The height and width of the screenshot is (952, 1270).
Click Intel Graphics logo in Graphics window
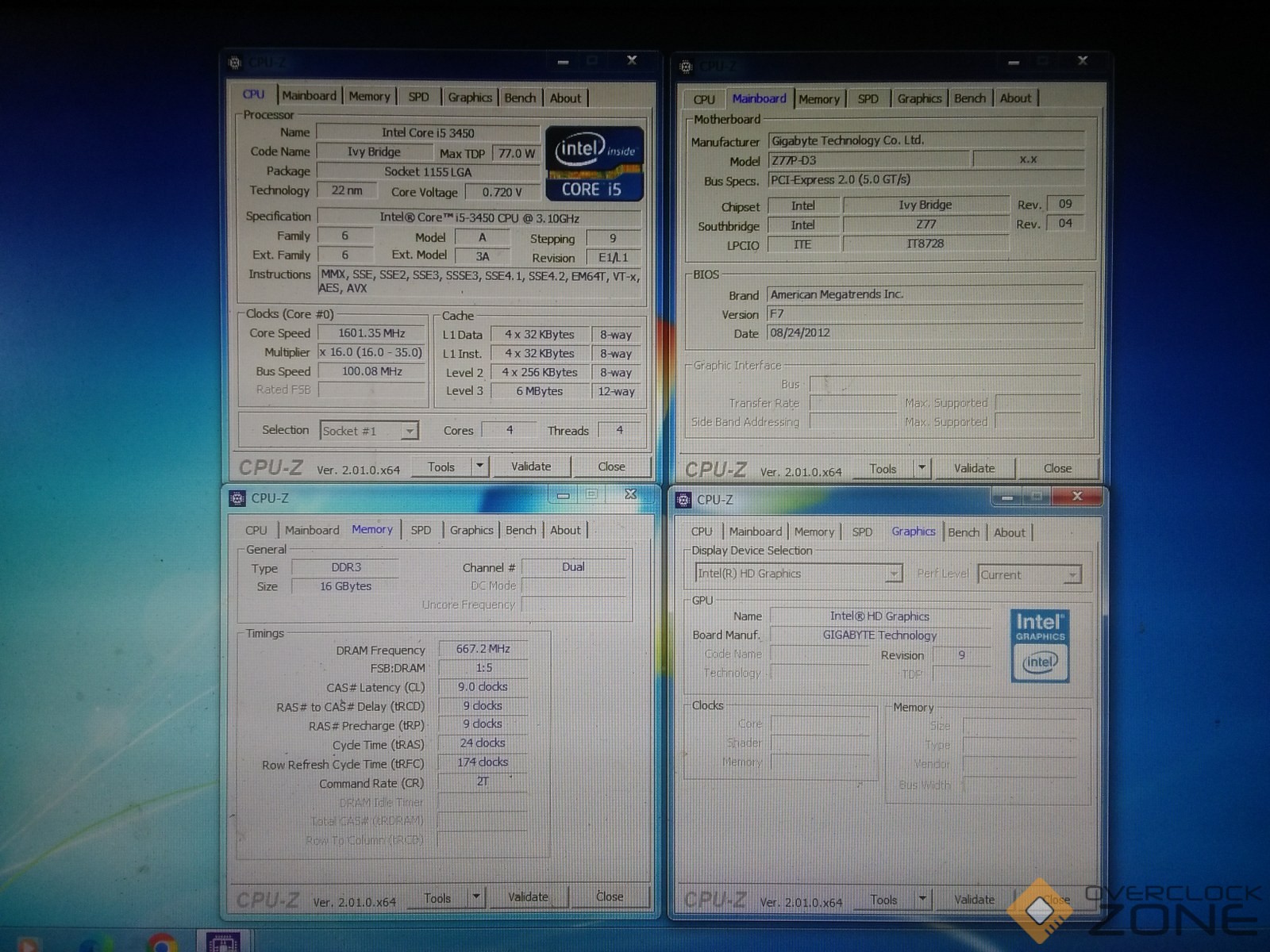click(1040, 646)
